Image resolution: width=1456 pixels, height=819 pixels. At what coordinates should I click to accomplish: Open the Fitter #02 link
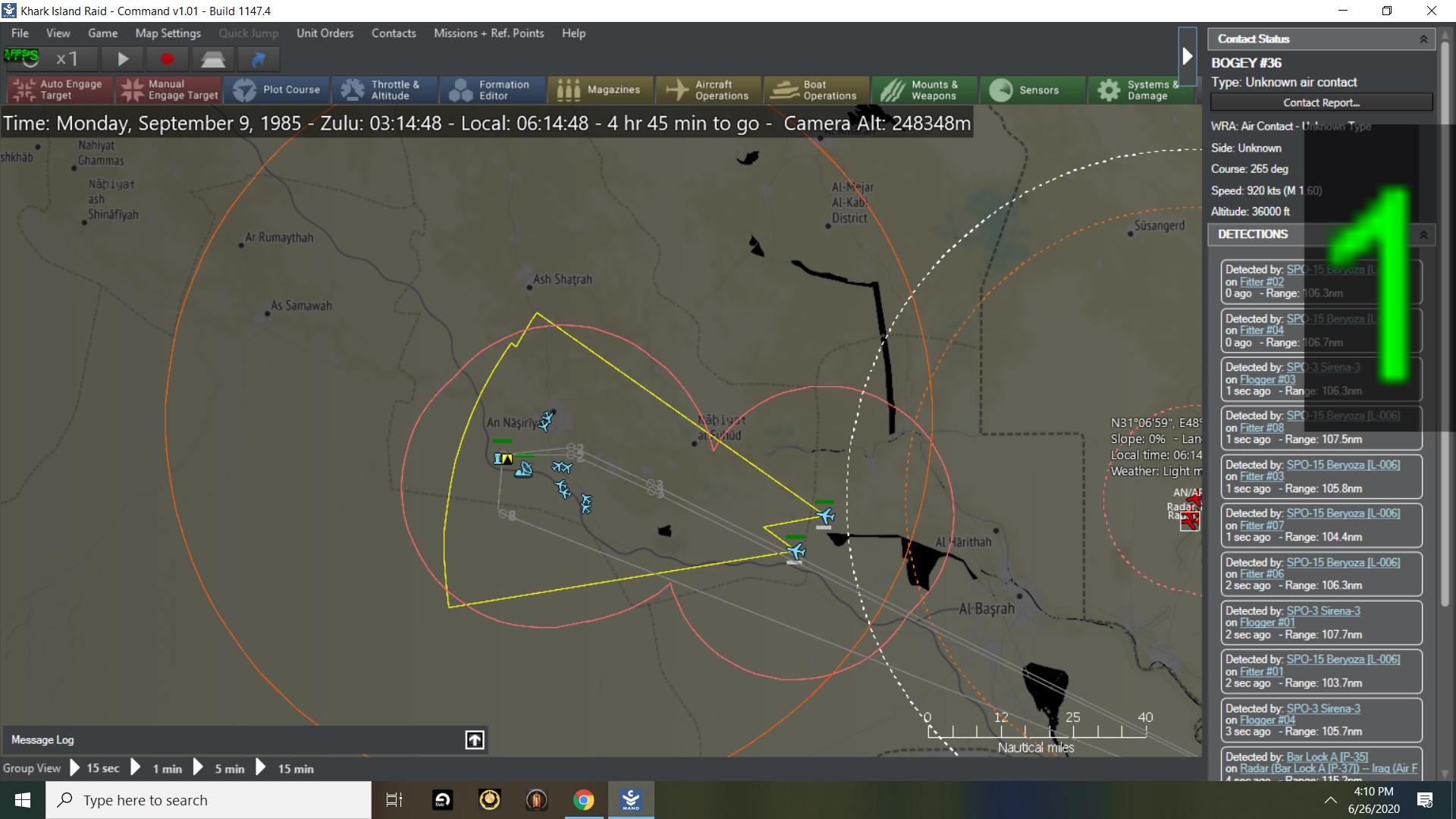coord(1262,282)
